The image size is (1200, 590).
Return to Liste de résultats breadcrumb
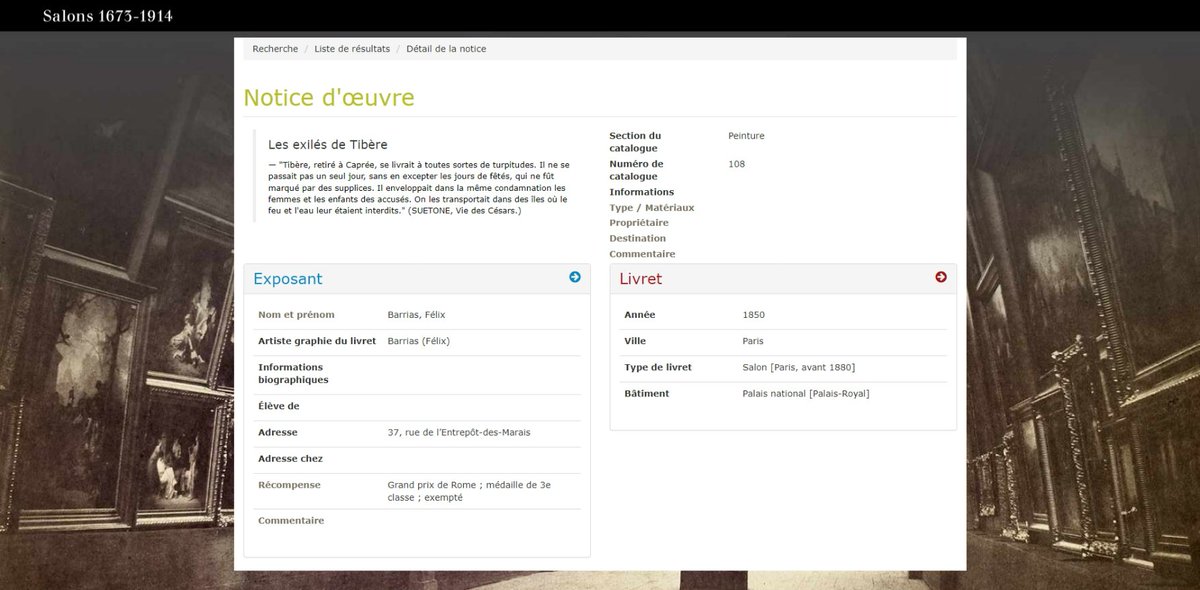coord(352,49)
